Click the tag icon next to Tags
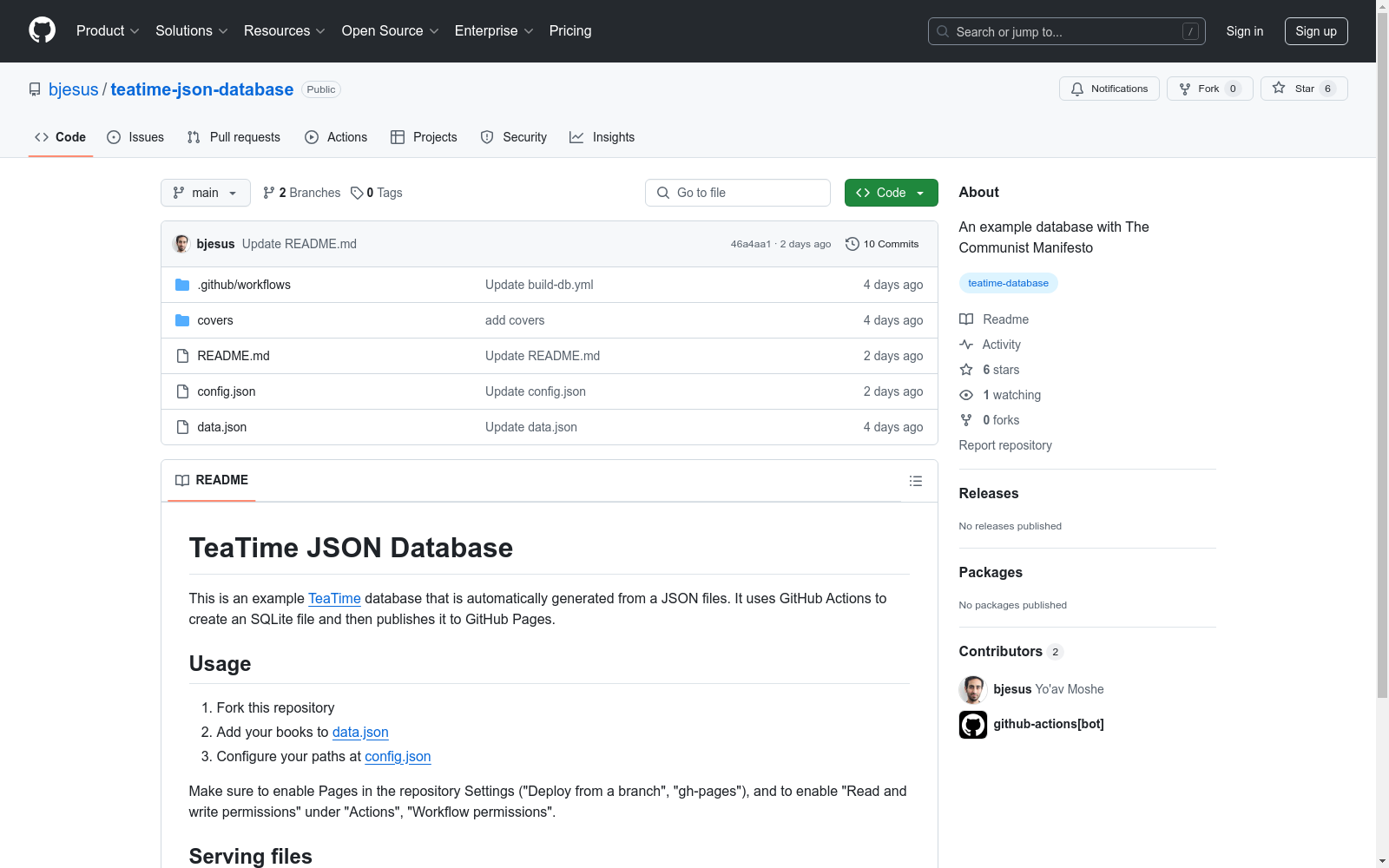1389x868 pixels. point(357,193)
